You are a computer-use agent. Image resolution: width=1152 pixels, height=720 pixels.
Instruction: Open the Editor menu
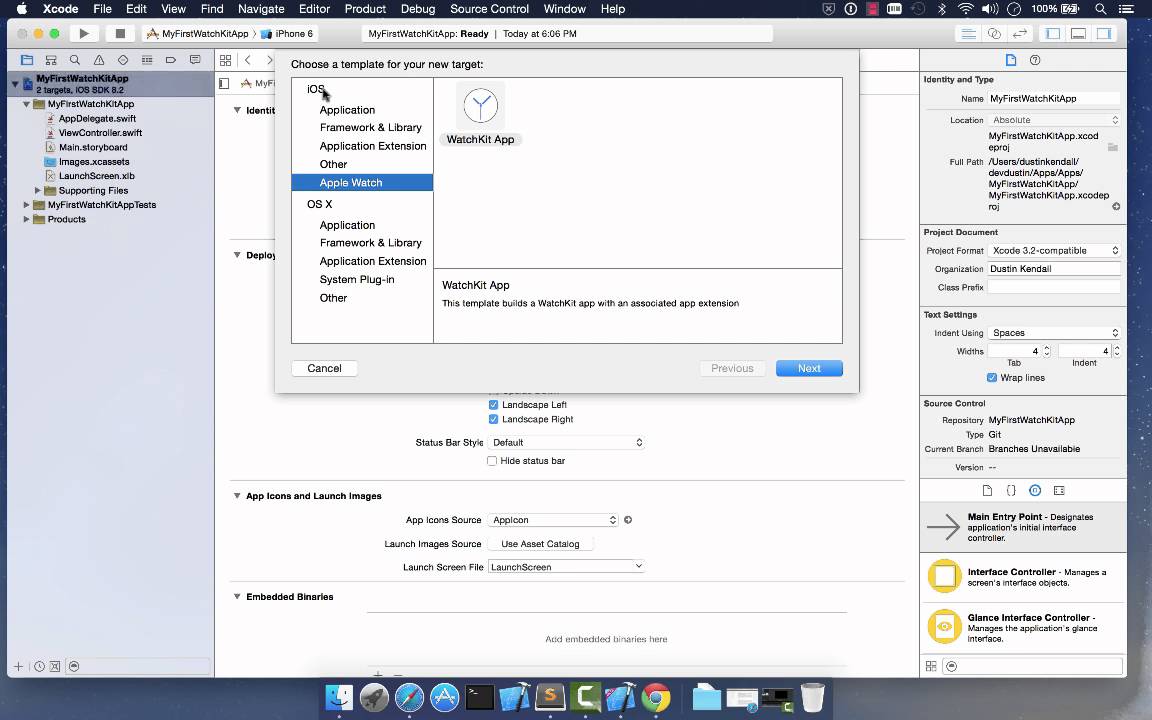[x=314, y=9]
